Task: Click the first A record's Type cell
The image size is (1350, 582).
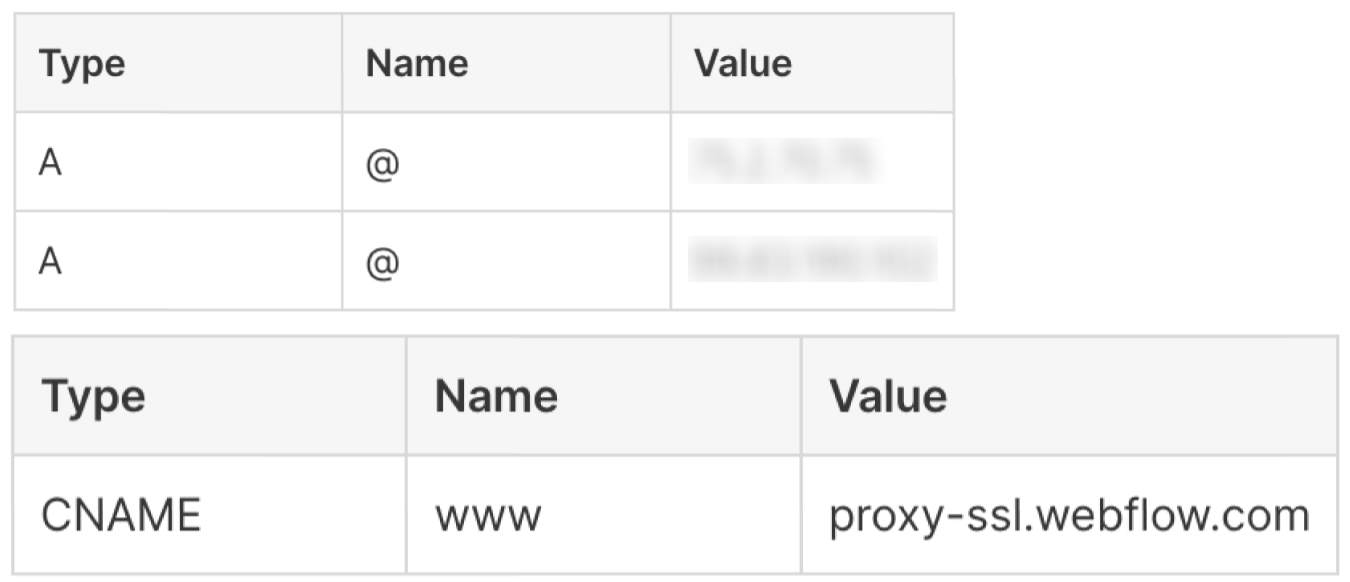Action: coord(51,162)
